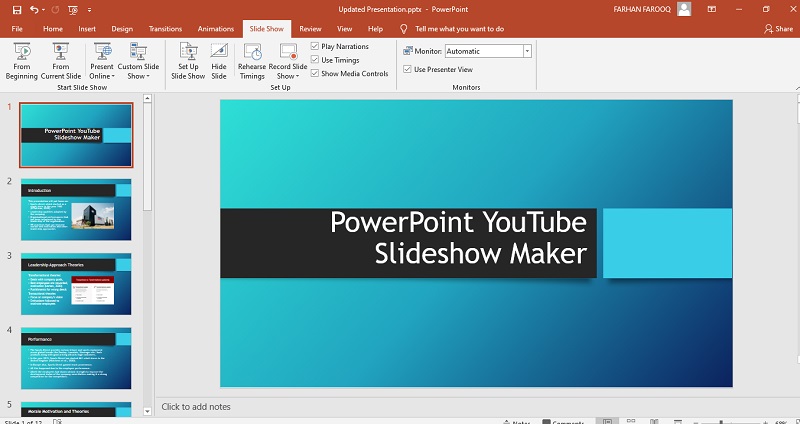Viewport: 800px width, 424px height.
Task: Click the thumbnail pane scrollbar handle
Action: [147, 157]
